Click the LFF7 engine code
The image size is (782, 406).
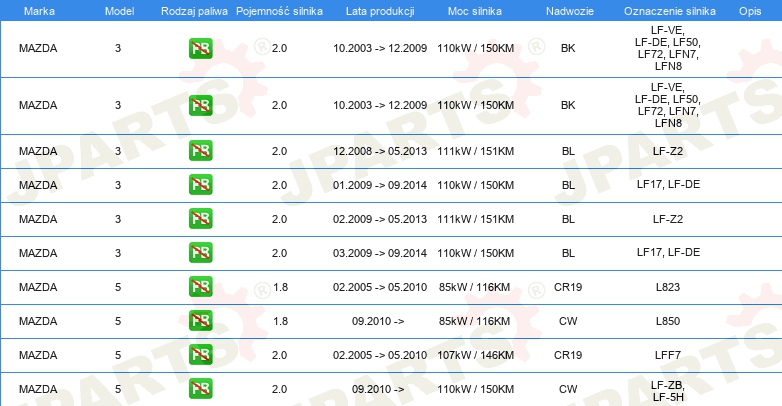668,355
